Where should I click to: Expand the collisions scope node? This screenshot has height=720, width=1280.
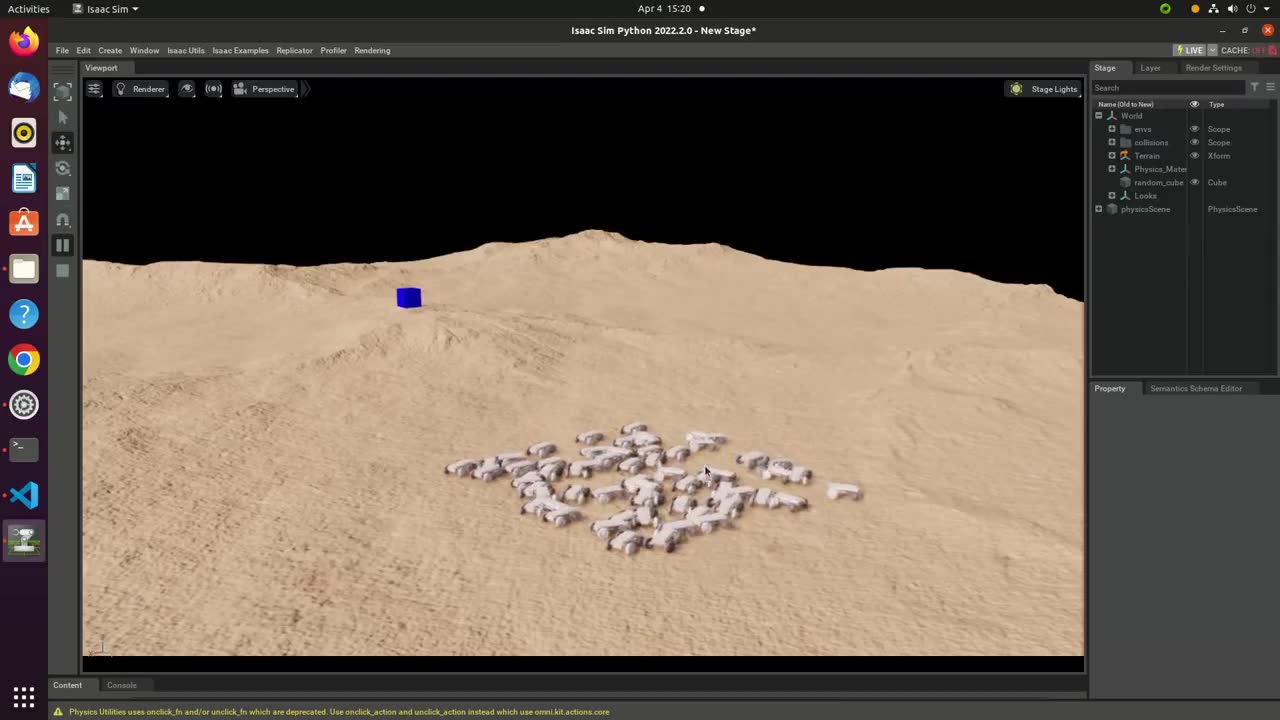click(1111, 142)
